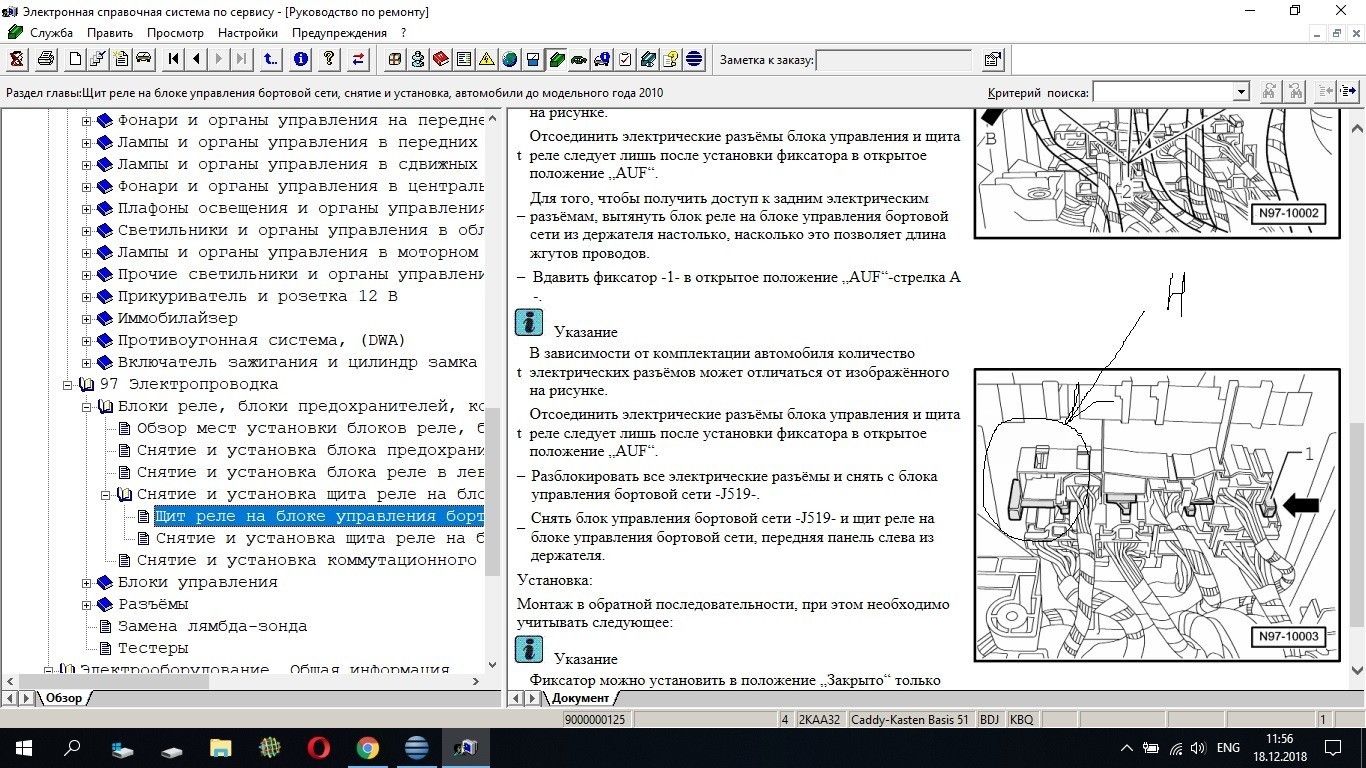Open the Просмотр menu
The height and width of the screenshot is (768, 1366).
click(175, 33)
